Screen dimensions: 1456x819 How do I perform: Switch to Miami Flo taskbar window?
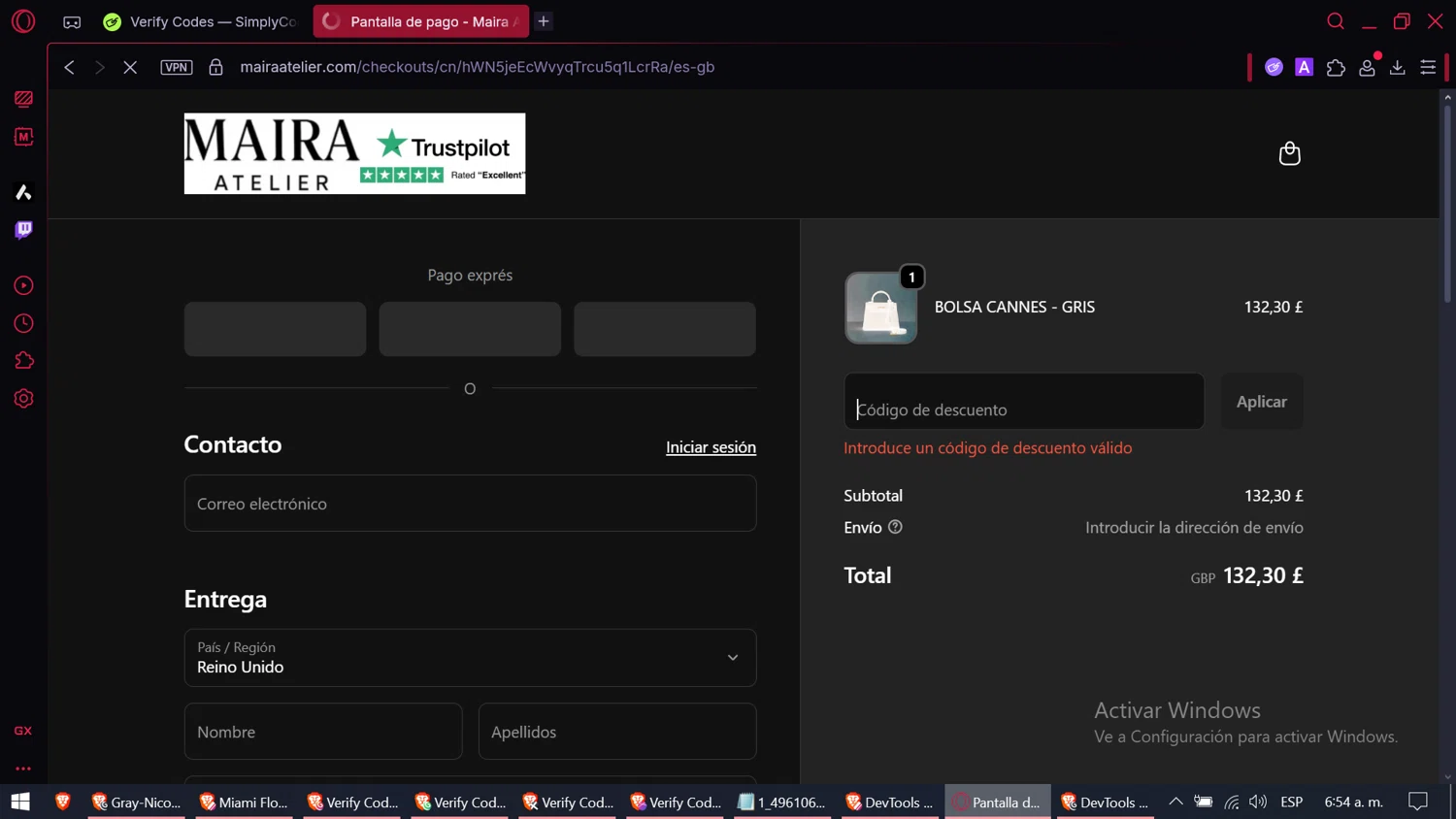(245, 802)
